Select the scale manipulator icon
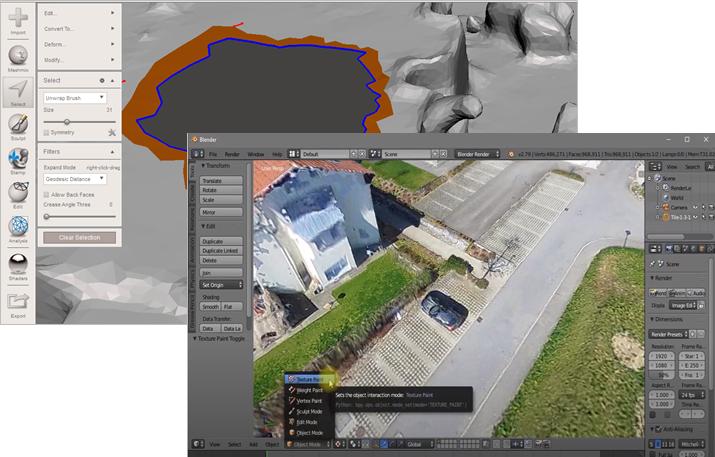This screenshot has width=715, height=457. click(x=400, y=444)
